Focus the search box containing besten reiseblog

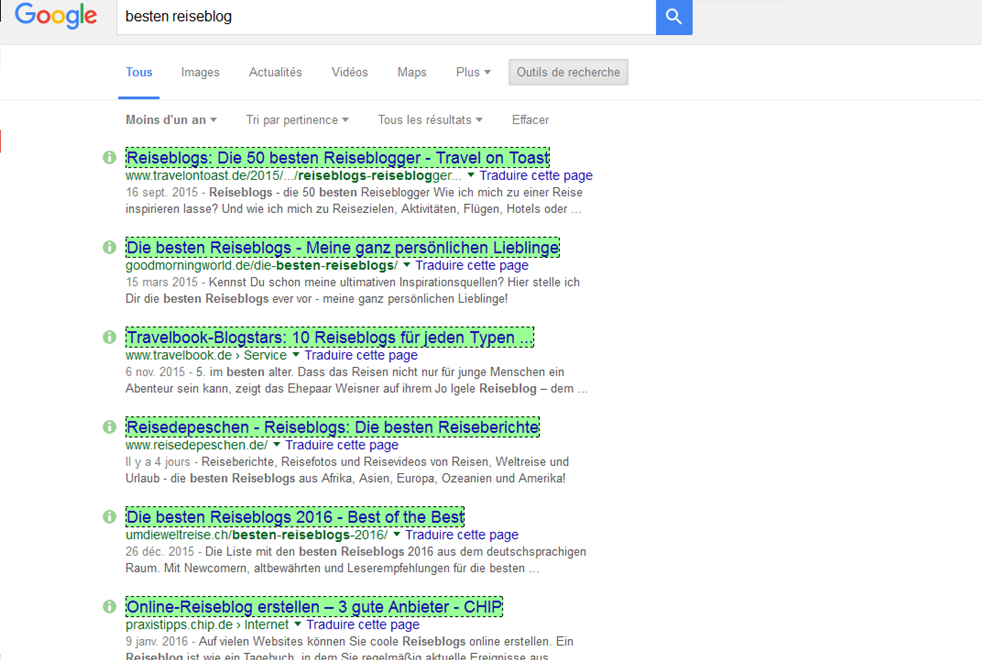click(386, 17)
